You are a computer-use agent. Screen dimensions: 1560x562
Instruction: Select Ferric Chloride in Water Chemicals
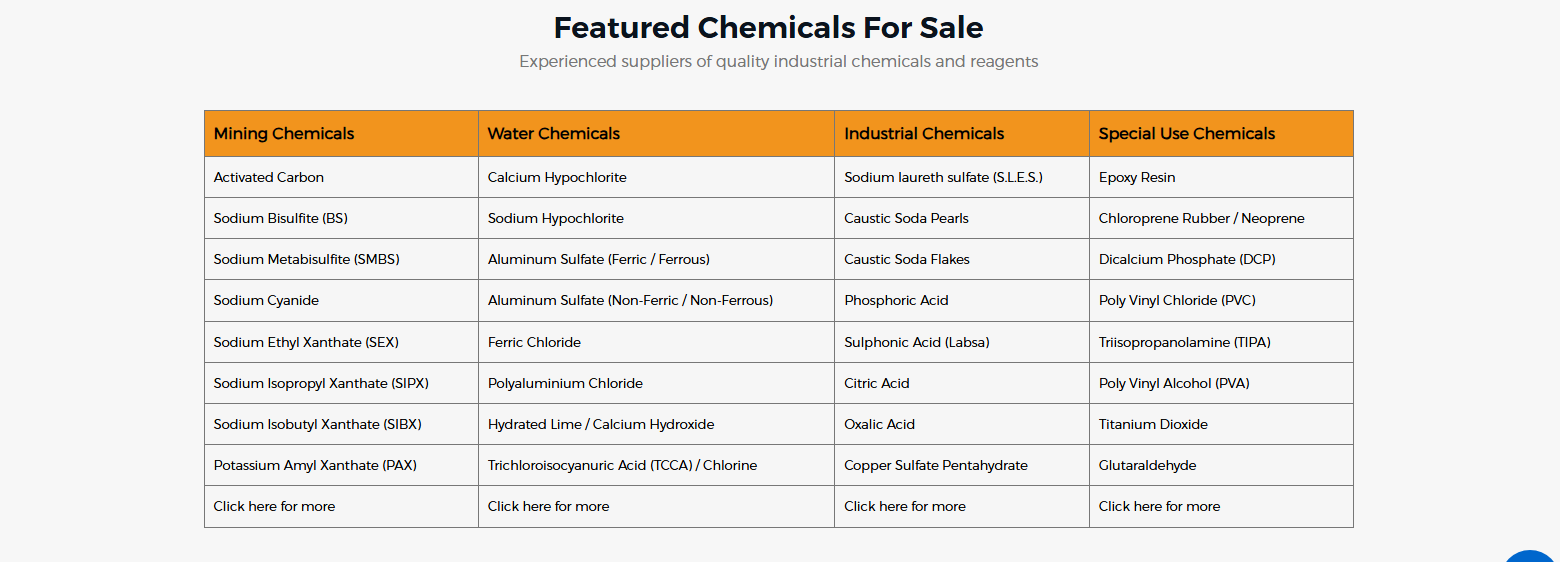coord(534,342)
